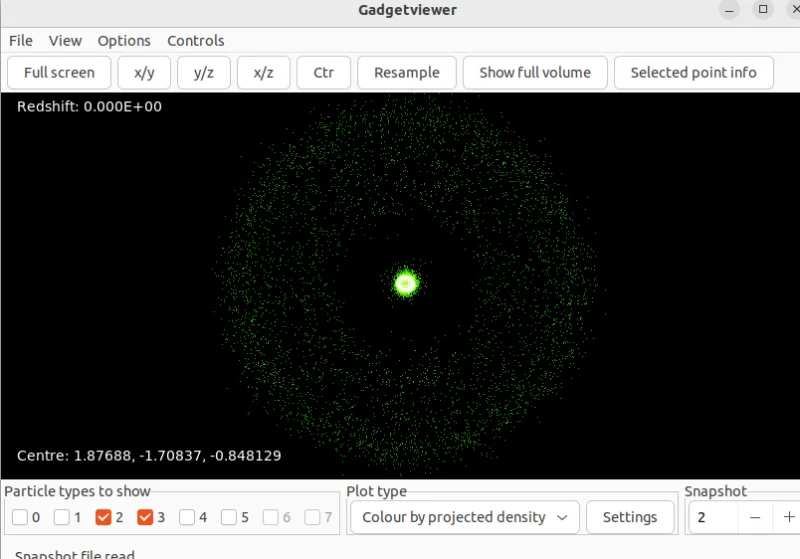Minimize the Gadgetviewer window
The width and height of the screenshot is (800, 559).
pos(729,10)
